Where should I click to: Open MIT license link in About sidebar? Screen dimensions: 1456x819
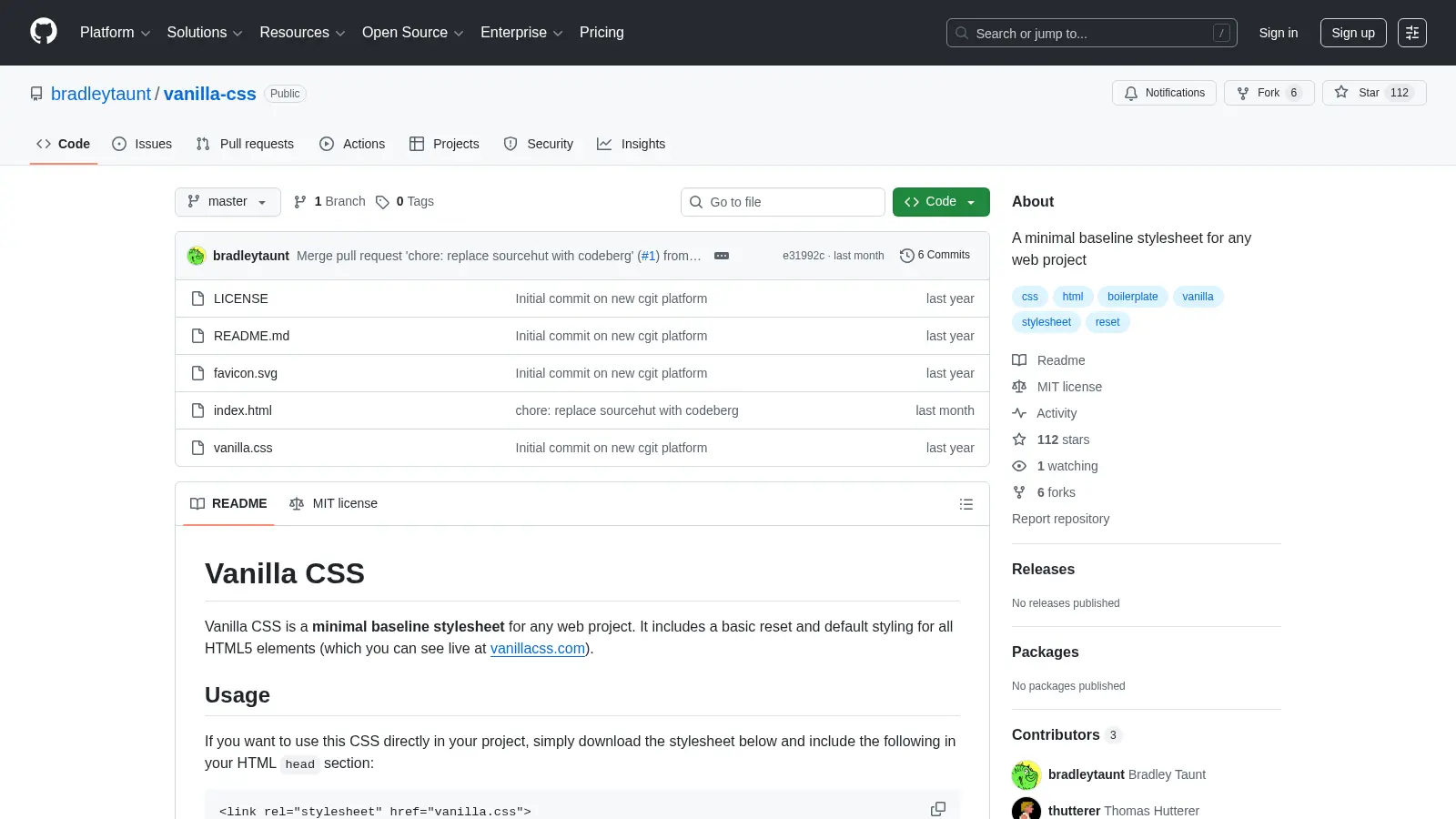click(1057, 387)
